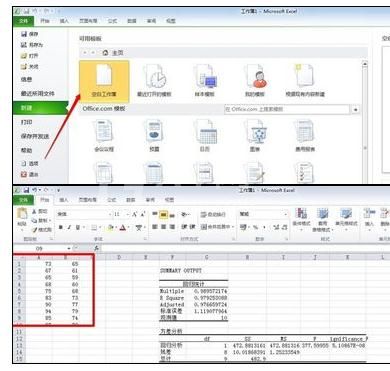Toggle Align Text Left button
Viewport: 390px width, 371px height.
click(x=155, y=227)
